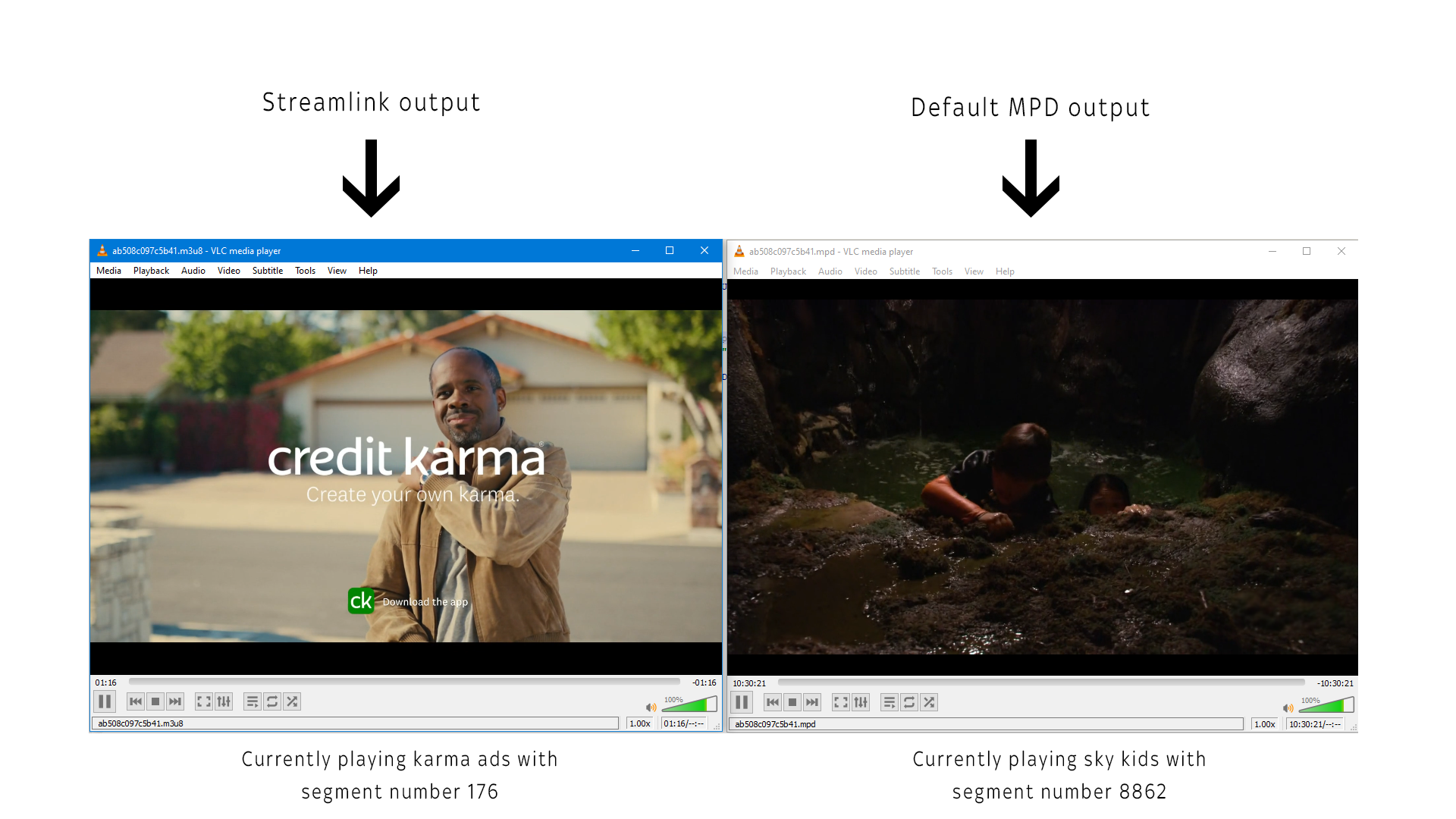Click next media button in m3u8 window
Image resolution: width=1456 pixels, height=819 pixels.
pyautogui.click(x=175, y=701)
